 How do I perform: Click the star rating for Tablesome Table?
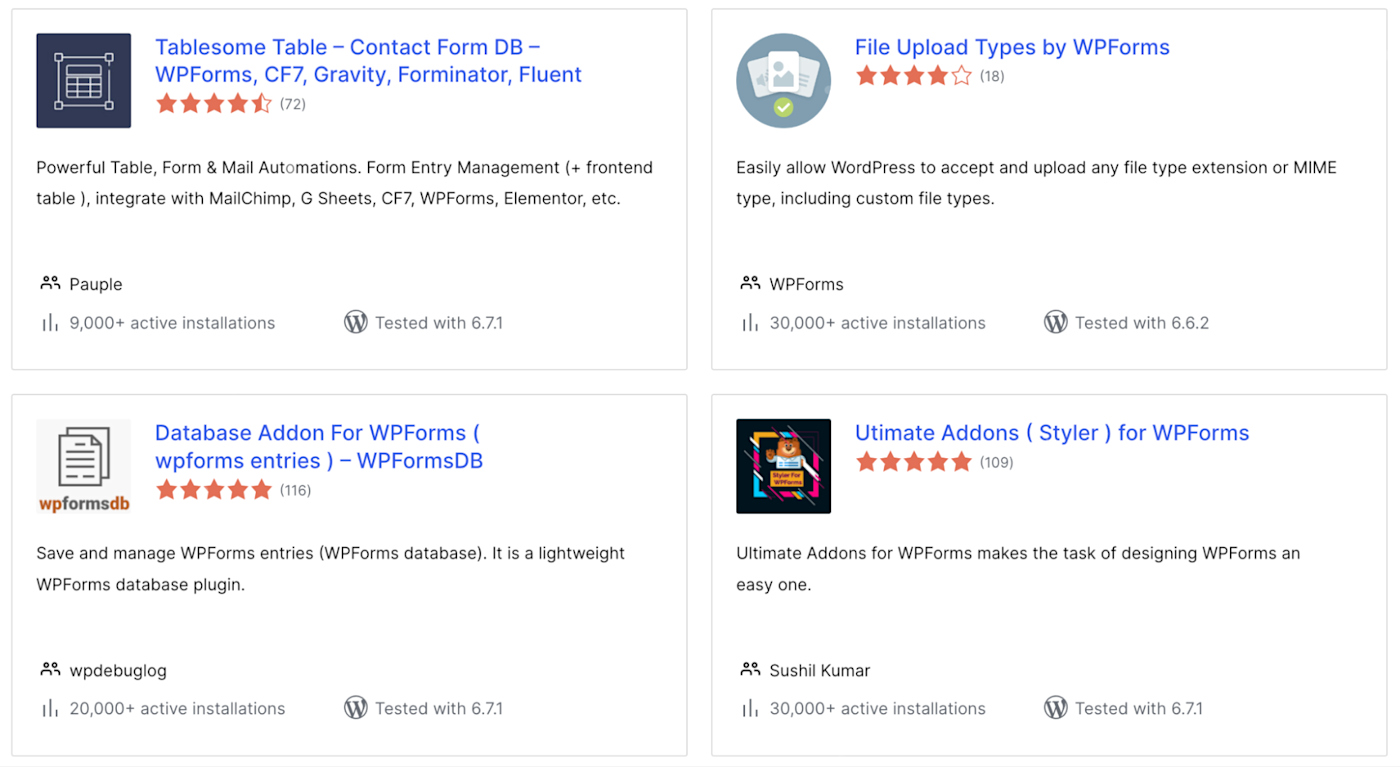coord(214,103)
